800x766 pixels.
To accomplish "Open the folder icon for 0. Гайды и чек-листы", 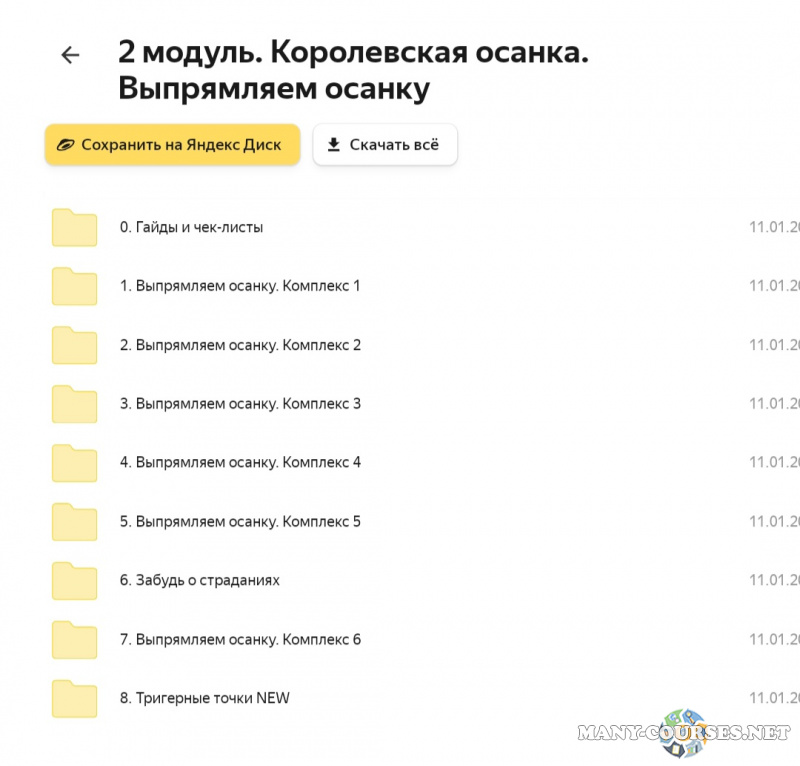I will click(73, 227).
